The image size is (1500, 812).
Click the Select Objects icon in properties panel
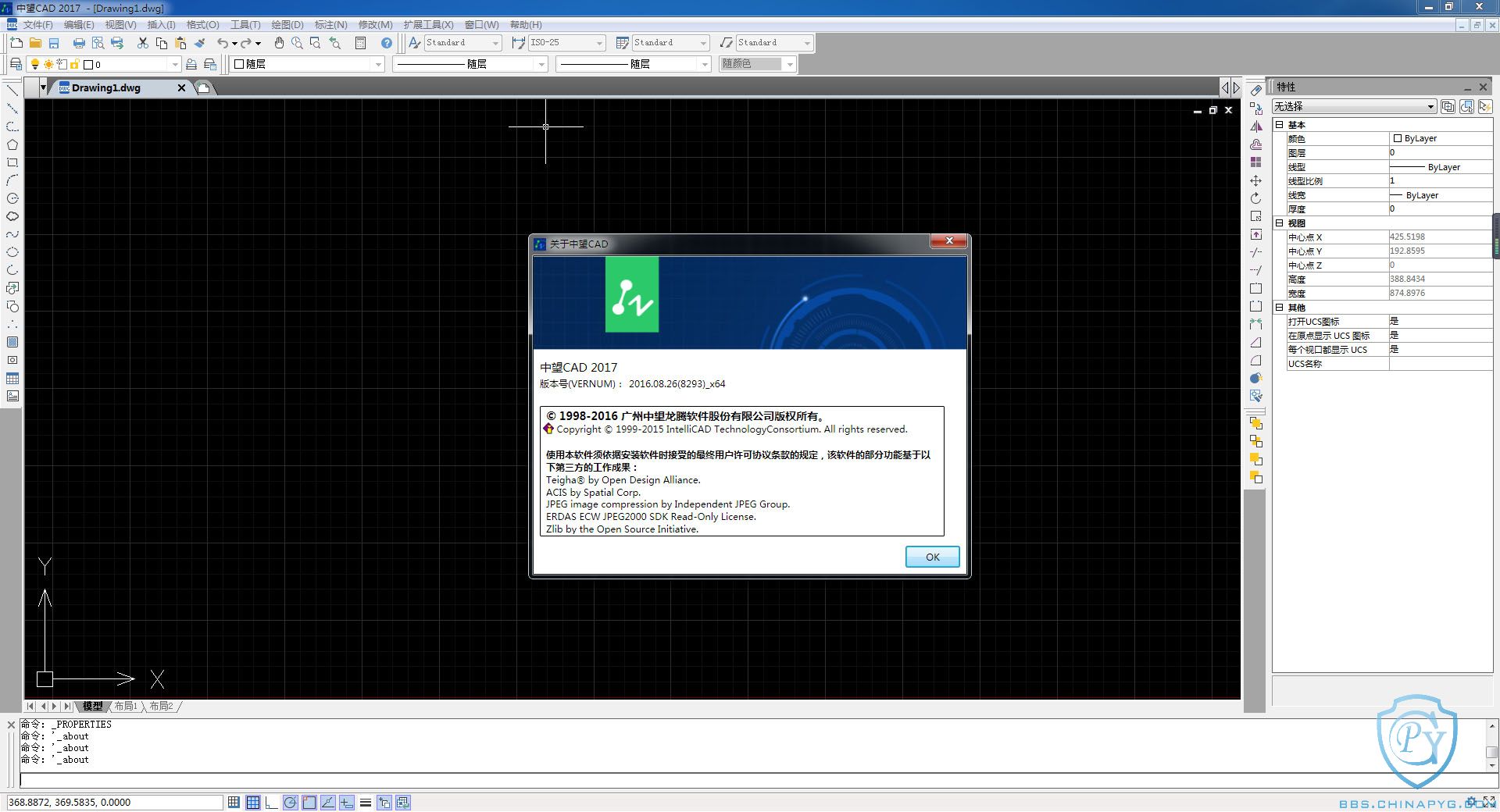(x=1466, y=106)
